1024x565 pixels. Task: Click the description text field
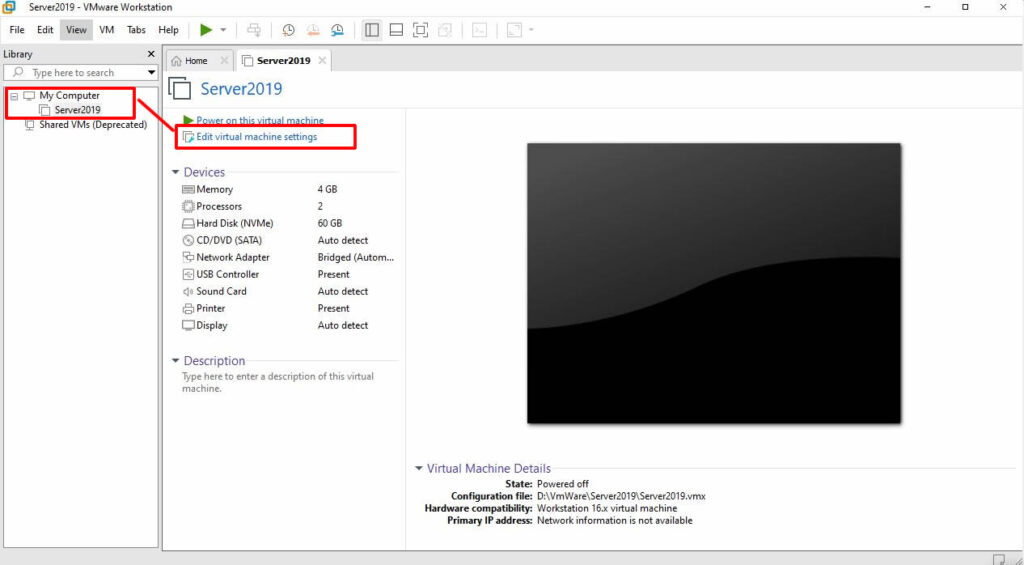pos(278,382)
